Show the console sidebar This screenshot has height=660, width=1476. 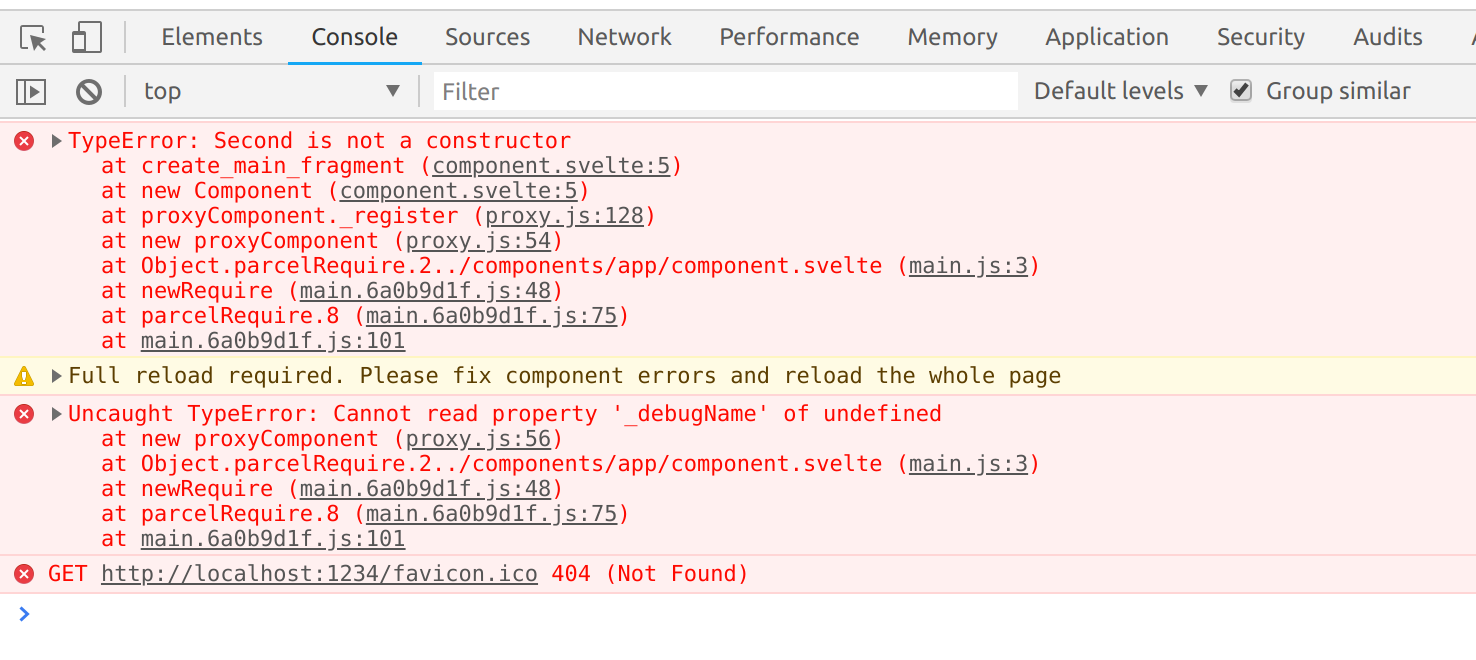(x=30, y=90)
